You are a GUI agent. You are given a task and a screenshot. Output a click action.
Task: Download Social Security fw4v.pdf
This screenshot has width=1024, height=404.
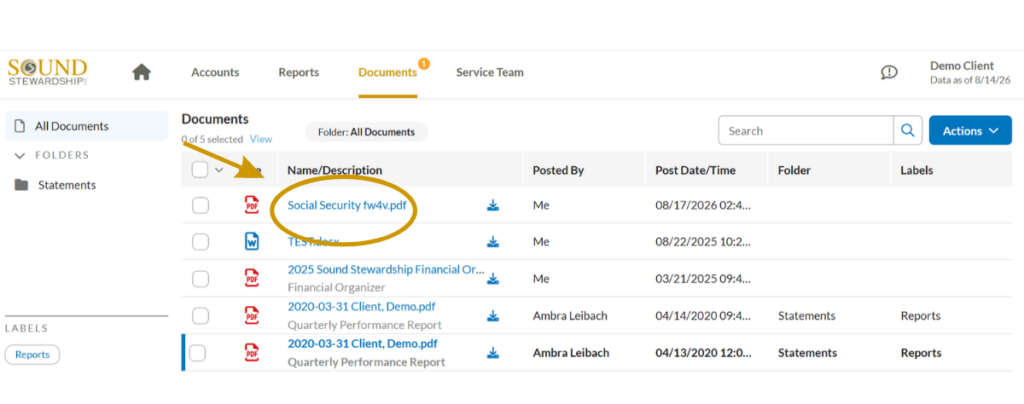click(492, 206)
